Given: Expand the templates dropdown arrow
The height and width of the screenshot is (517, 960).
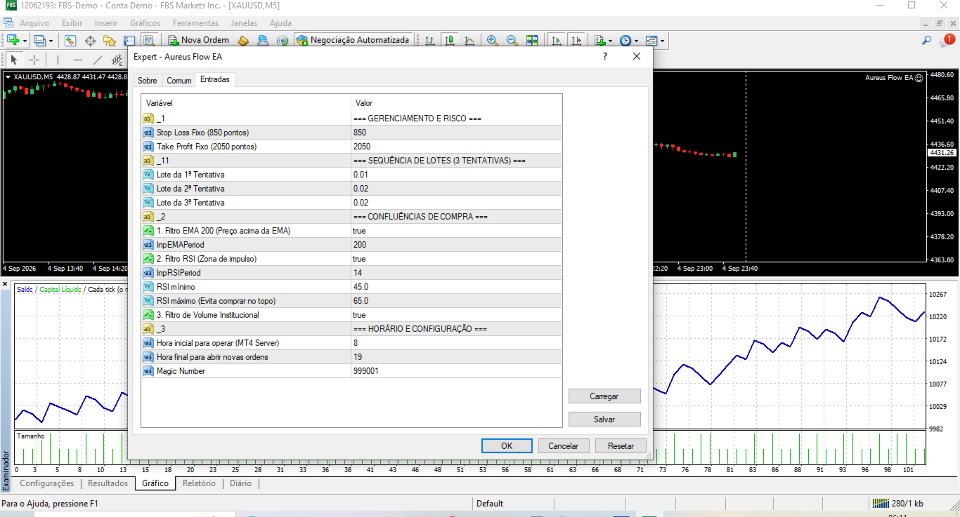Looking at the screenshot, I should click(662, 41).
